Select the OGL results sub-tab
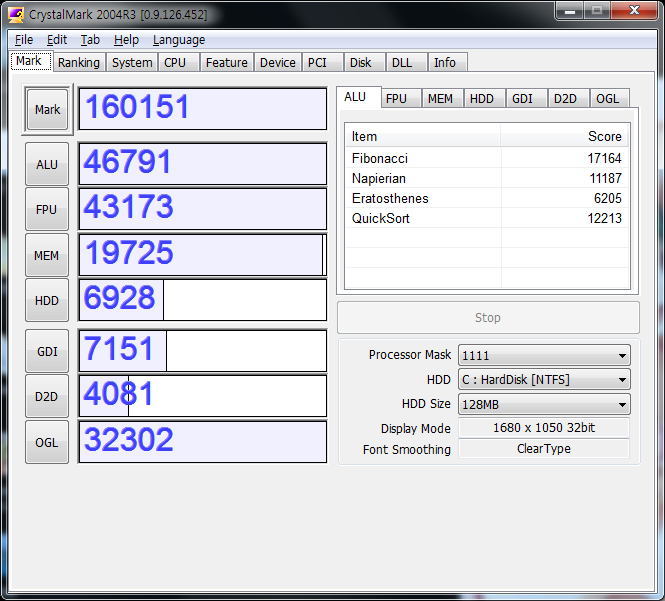Screen dimensions: 665x601 pos(610,98)
